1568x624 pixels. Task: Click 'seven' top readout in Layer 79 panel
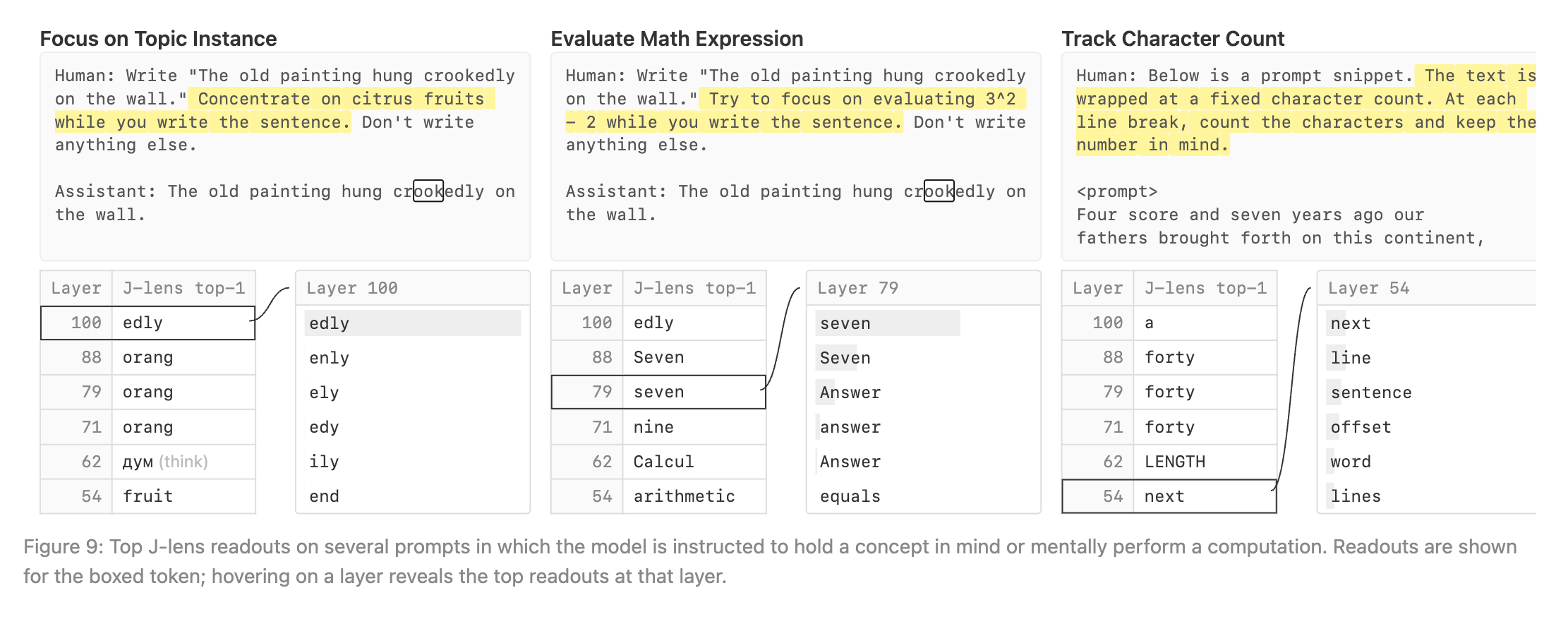tap(845, 323)
